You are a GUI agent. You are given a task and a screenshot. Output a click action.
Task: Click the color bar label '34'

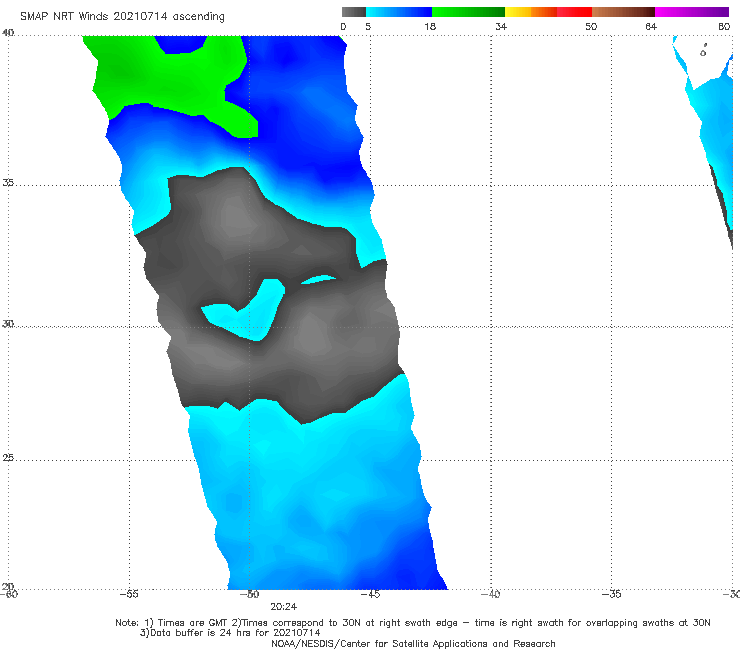[x=501, y=26]
